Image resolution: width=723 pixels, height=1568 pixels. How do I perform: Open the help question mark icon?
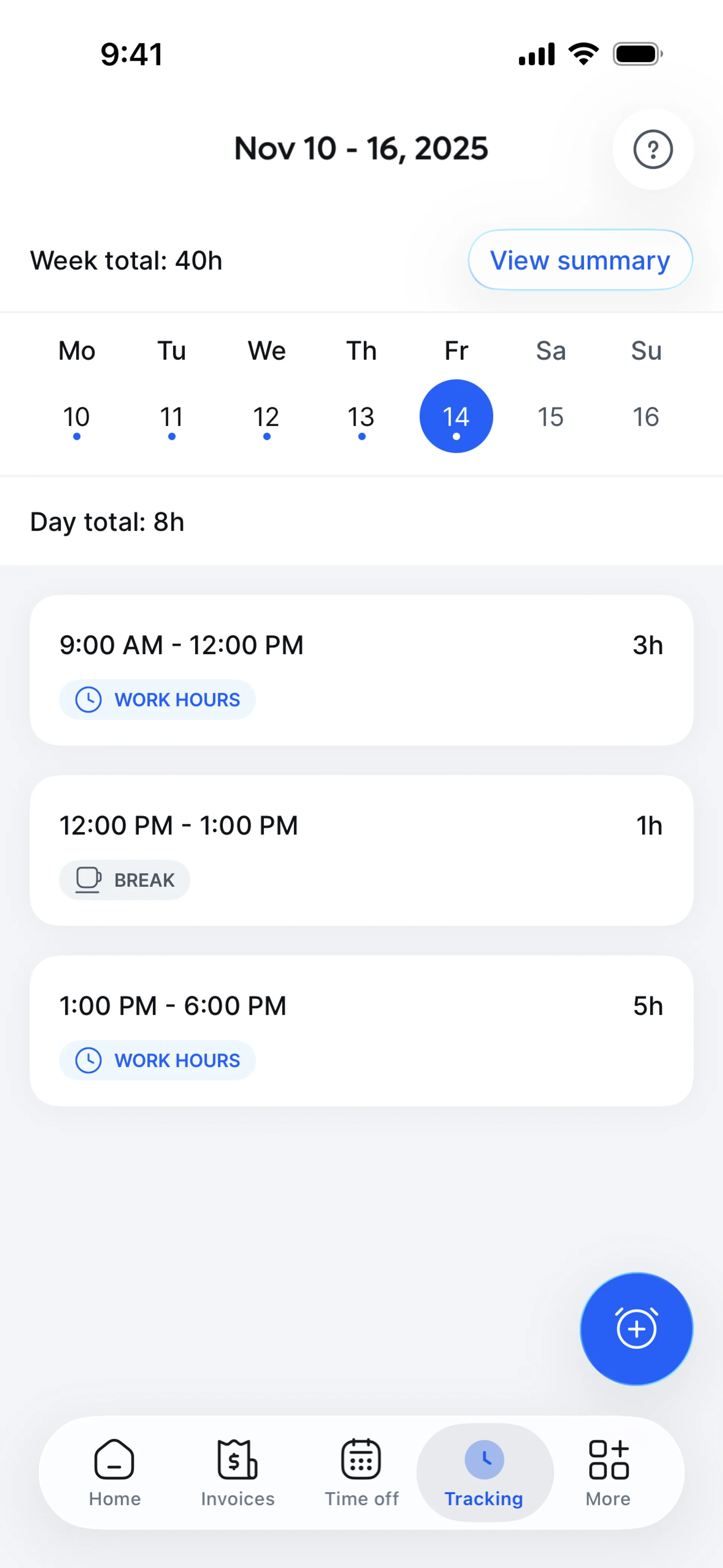(653, 149)
